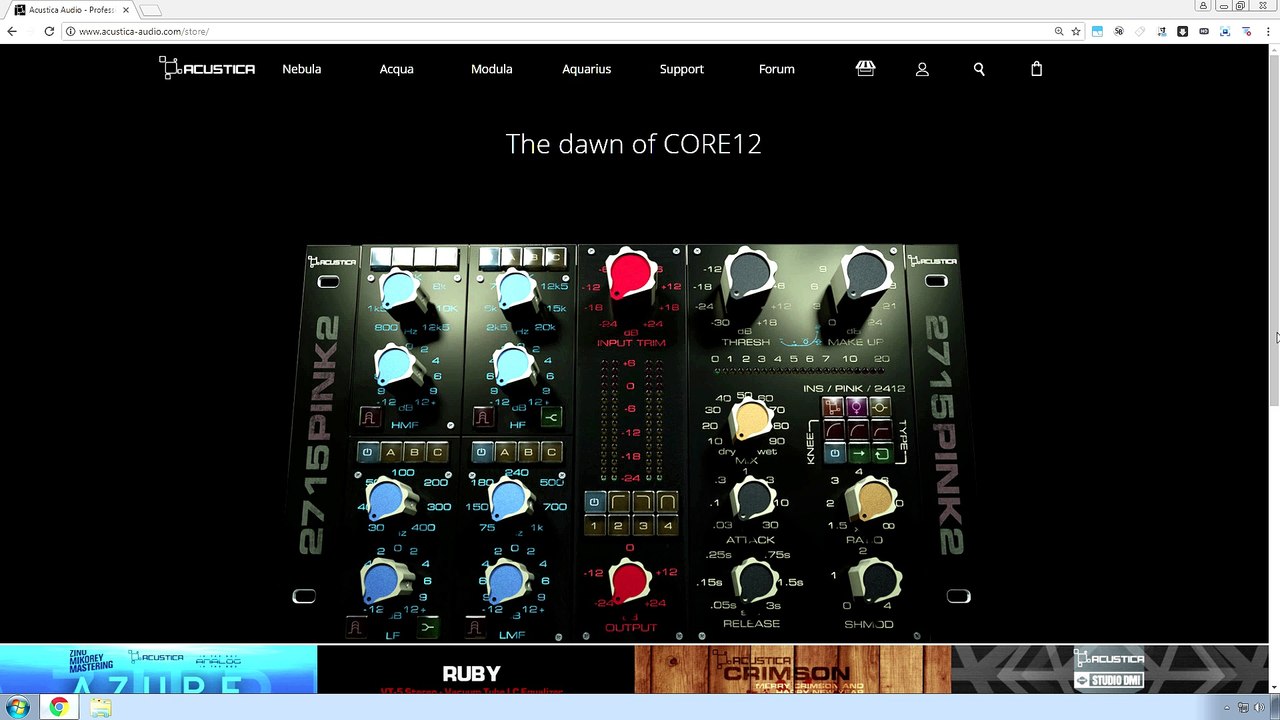Open the Ruby product banner

pyautogui.click(x=475, y=670)
